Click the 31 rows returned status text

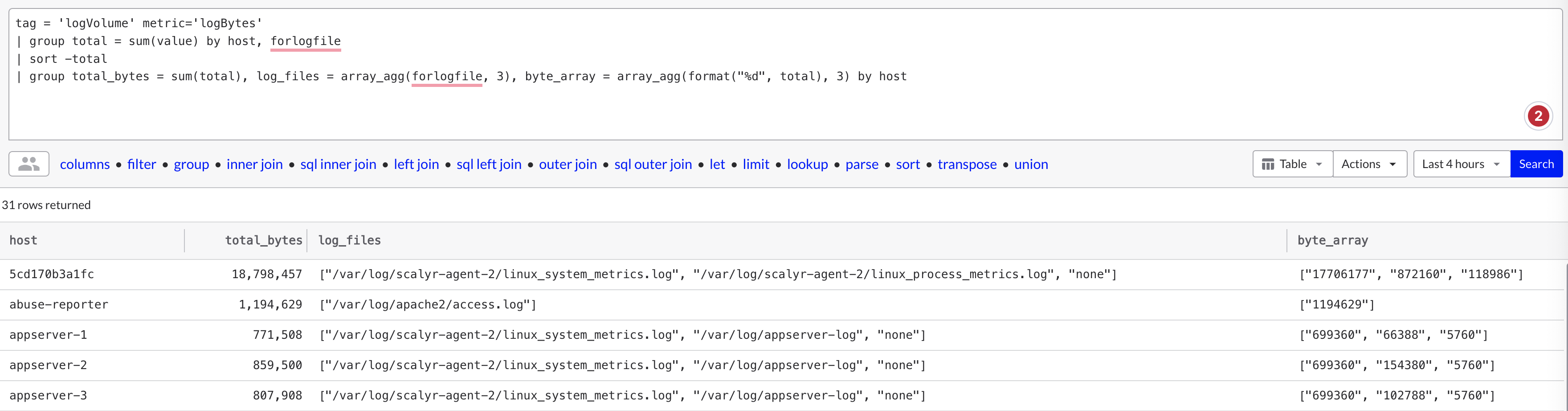point(46,205)
